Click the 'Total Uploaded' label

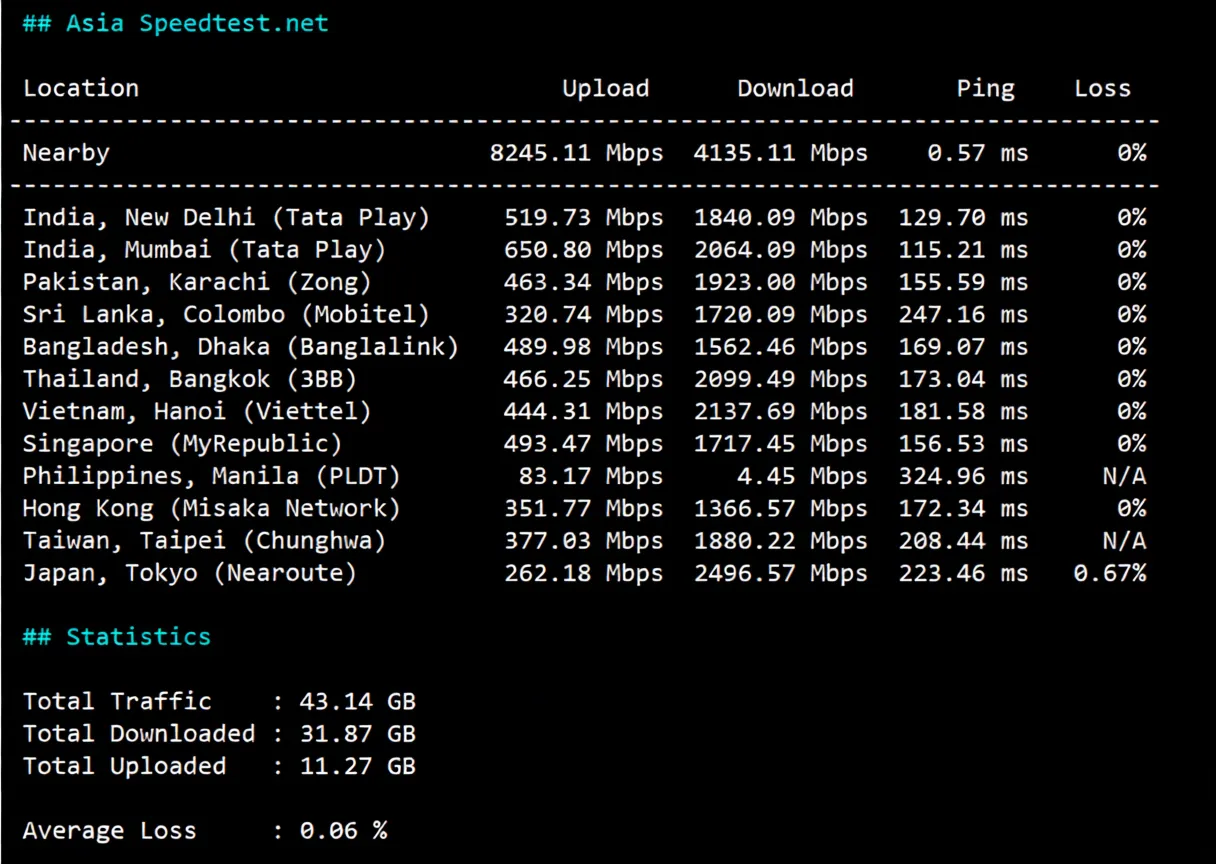[125, 767]
